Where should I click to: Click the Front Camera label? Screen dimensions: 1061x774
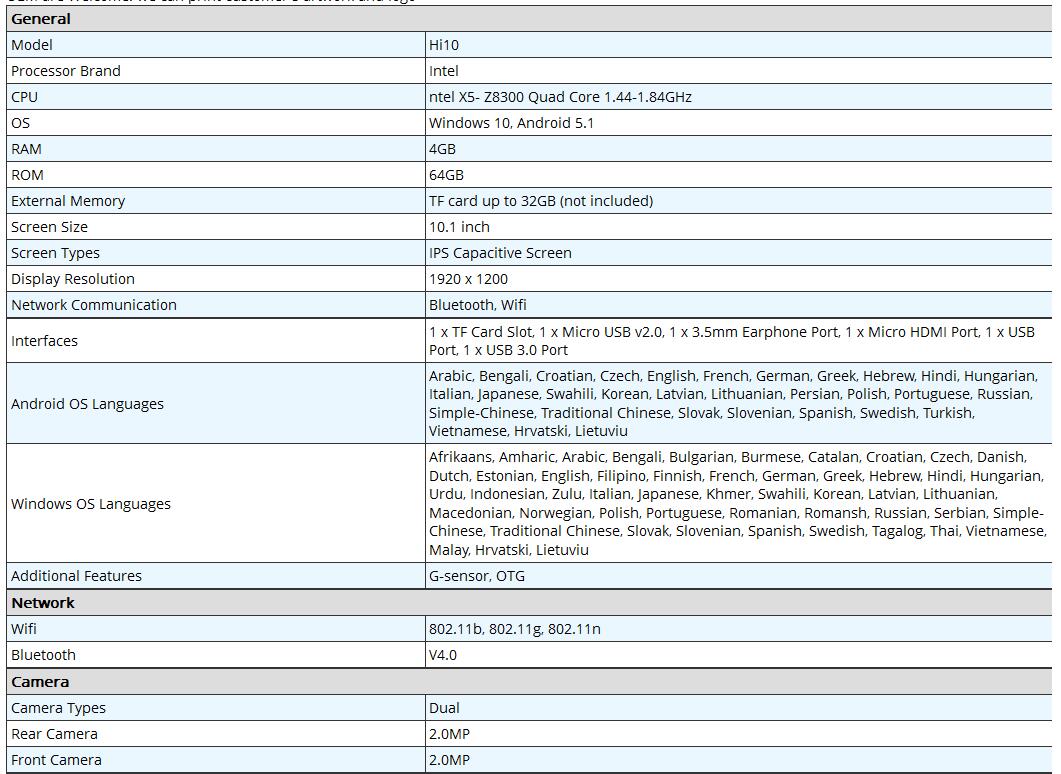56,760
